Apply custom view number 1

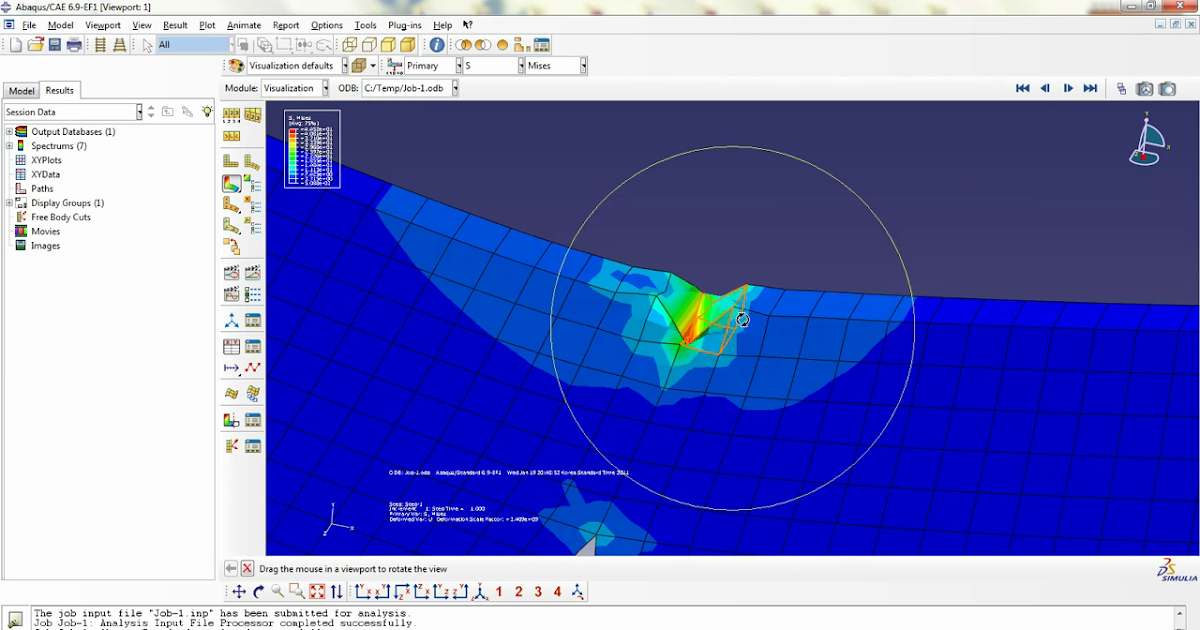coord(499,592)
